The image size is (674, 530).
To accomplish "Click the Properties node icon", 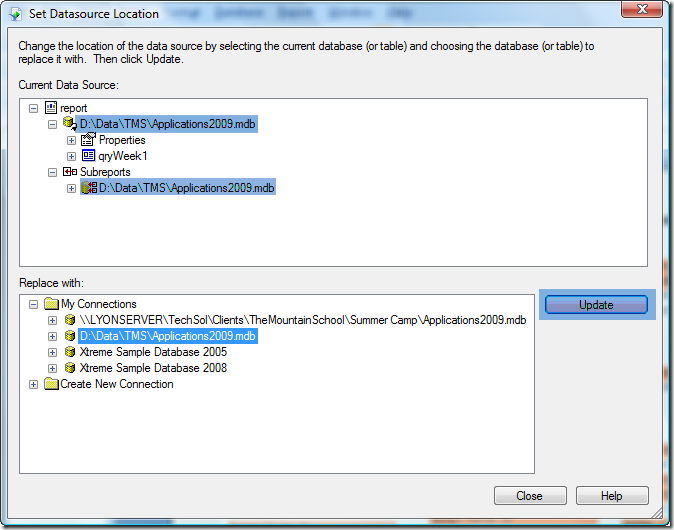I will point(88,140).
